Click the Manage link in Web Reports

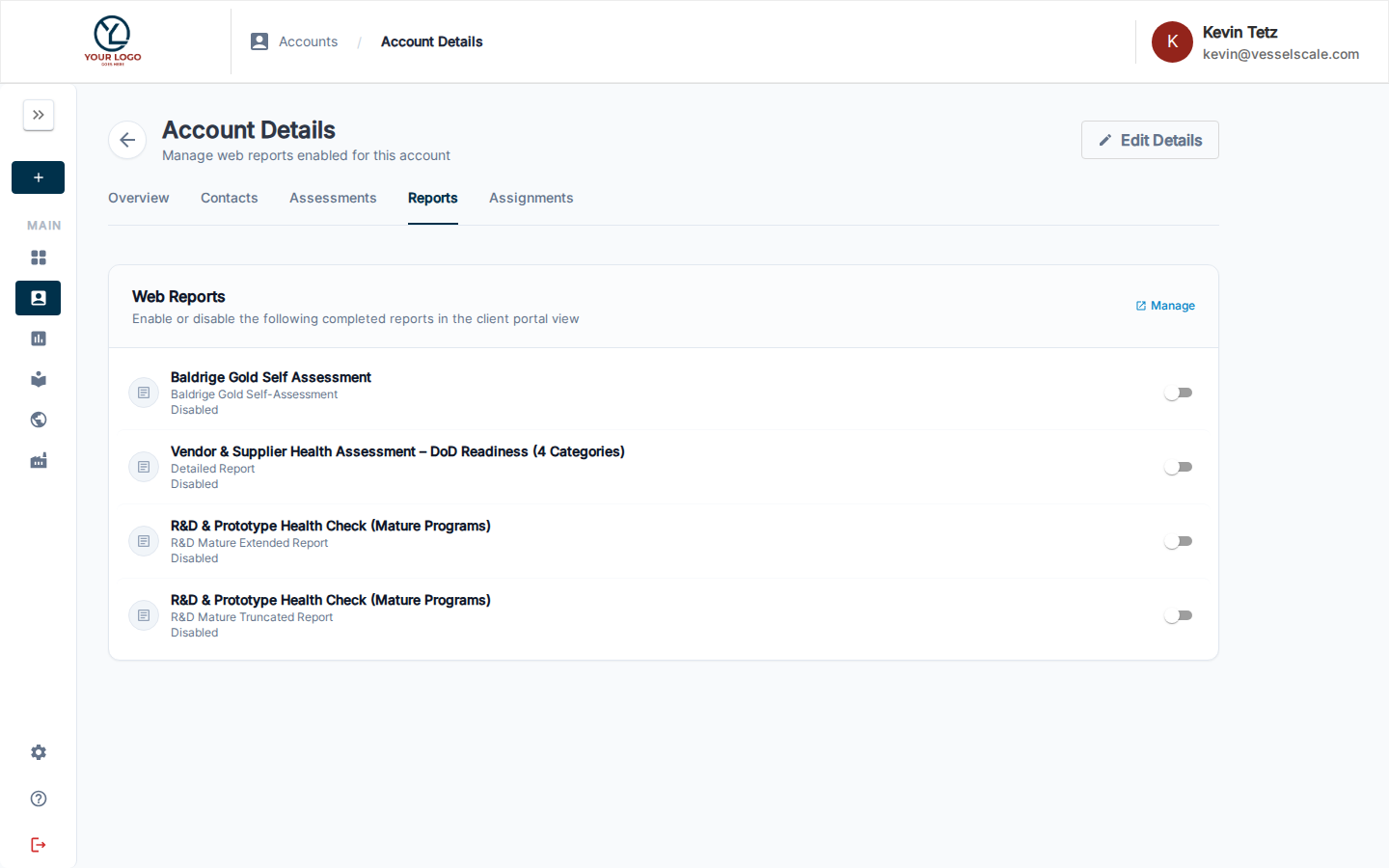(1165, 306)
